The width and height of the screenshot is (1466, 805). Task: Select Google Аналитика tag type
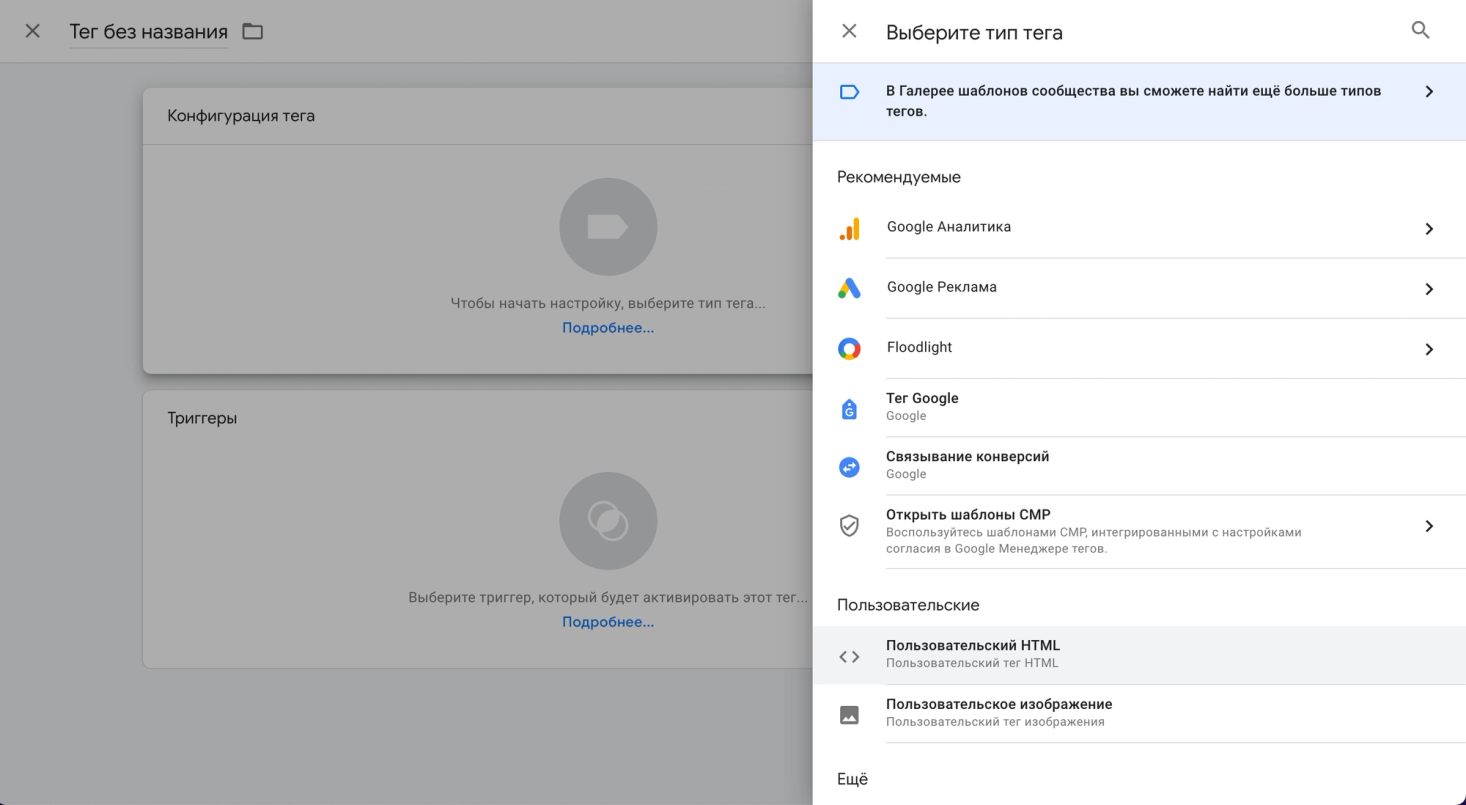click(x=1139, y=228)
